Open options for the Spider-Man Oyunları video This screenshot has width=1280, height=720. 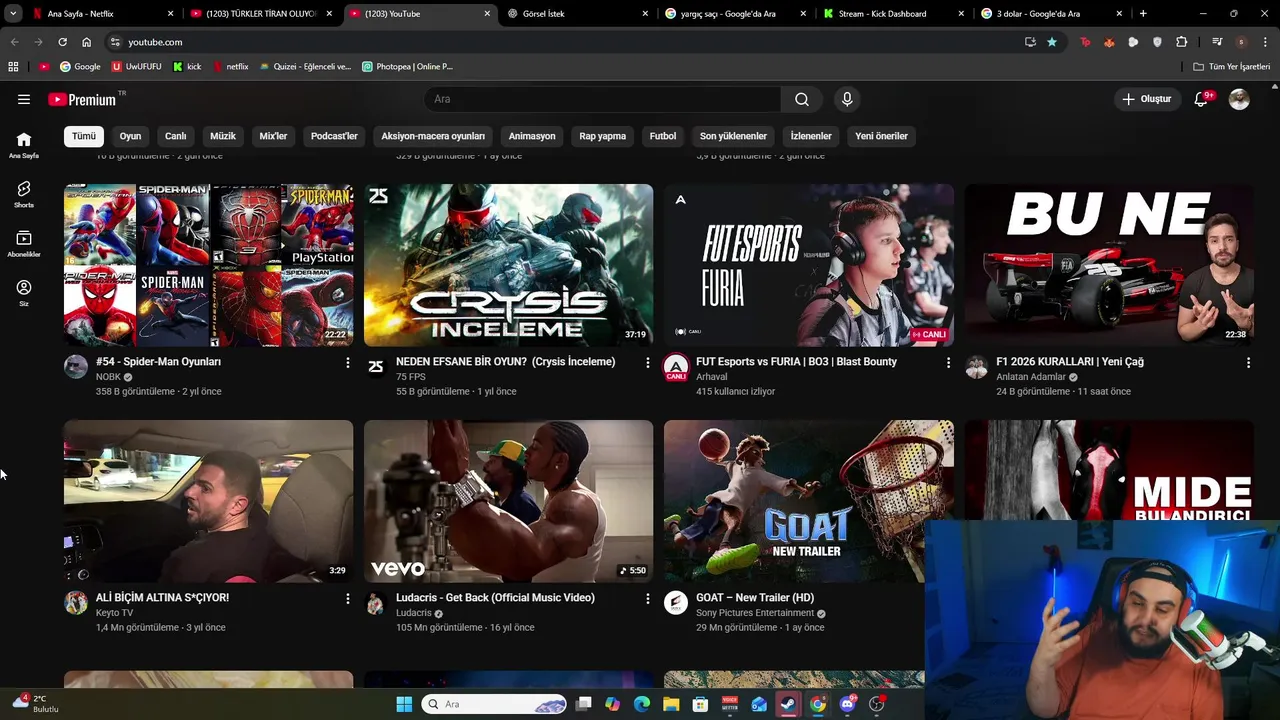click(348, 362)
